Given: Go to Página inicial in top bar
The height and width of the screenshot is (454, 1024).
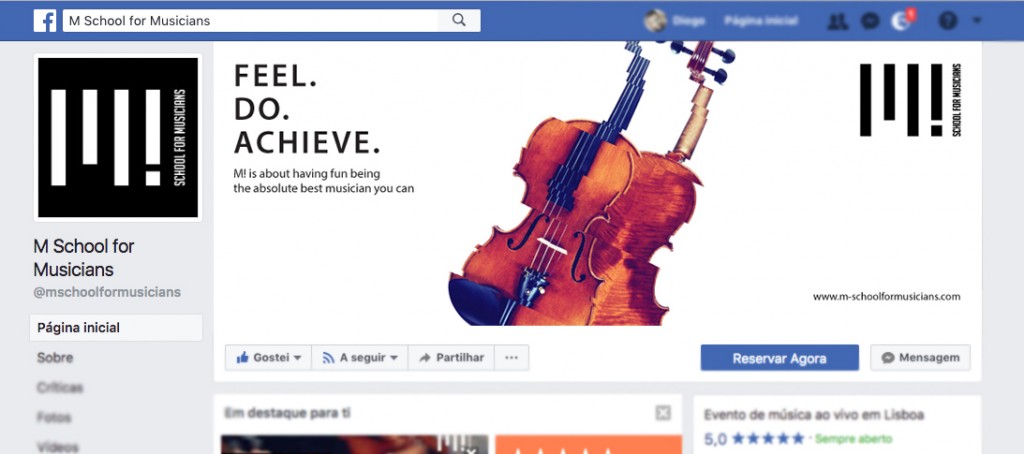Looking at the screenshot, I should click(x=761, y=21).
